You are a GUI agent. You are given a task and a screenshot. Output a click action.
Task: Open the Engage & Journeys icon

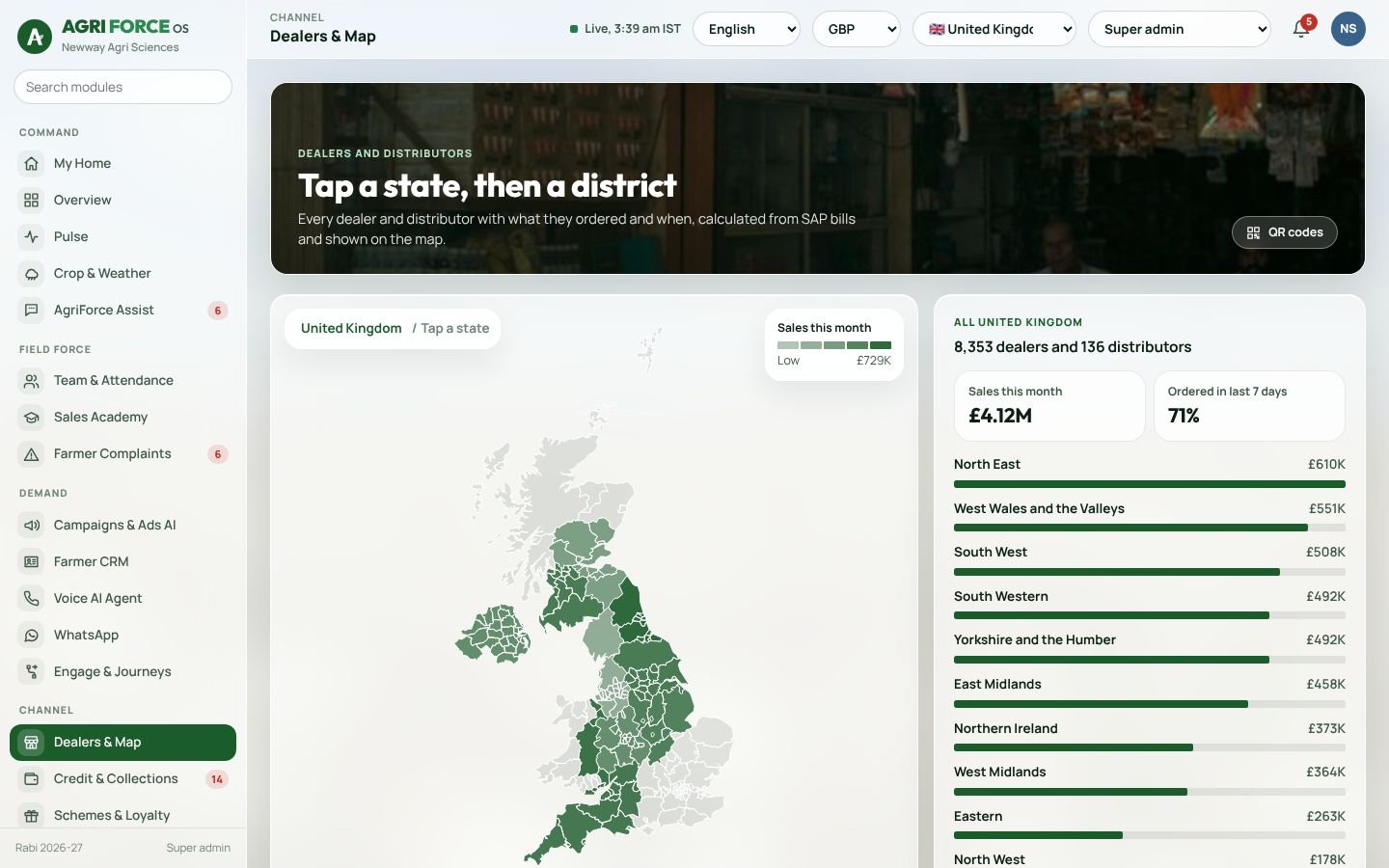[x=32, y=671]
